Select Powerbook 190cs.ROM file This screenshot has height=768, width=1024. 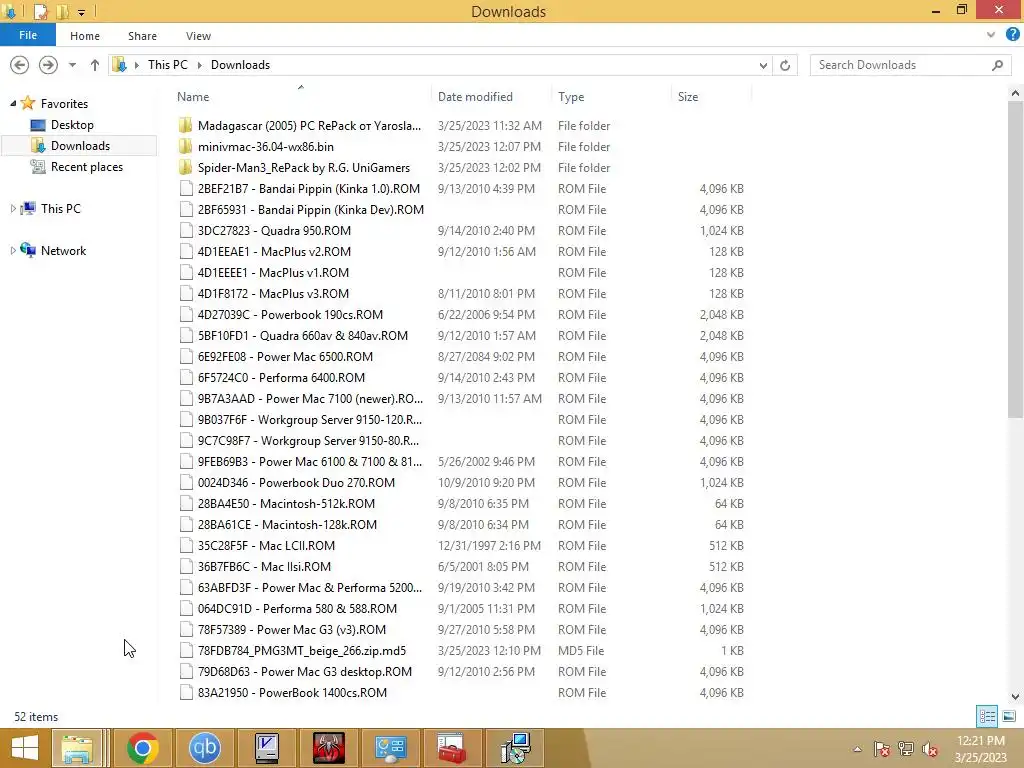[x=290, y=315]
